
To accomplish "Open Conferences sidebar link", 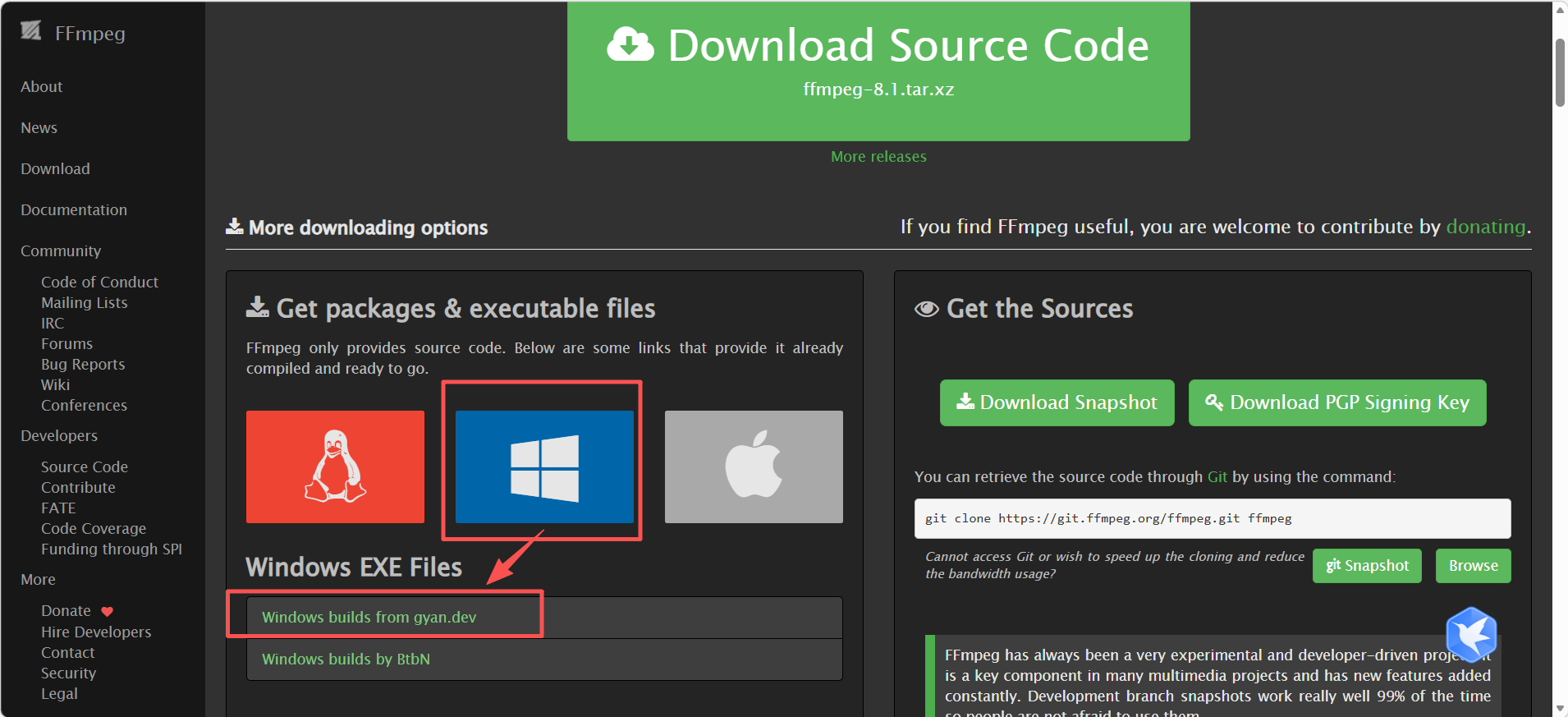I will pyautogui.click(x=84, y=406).
